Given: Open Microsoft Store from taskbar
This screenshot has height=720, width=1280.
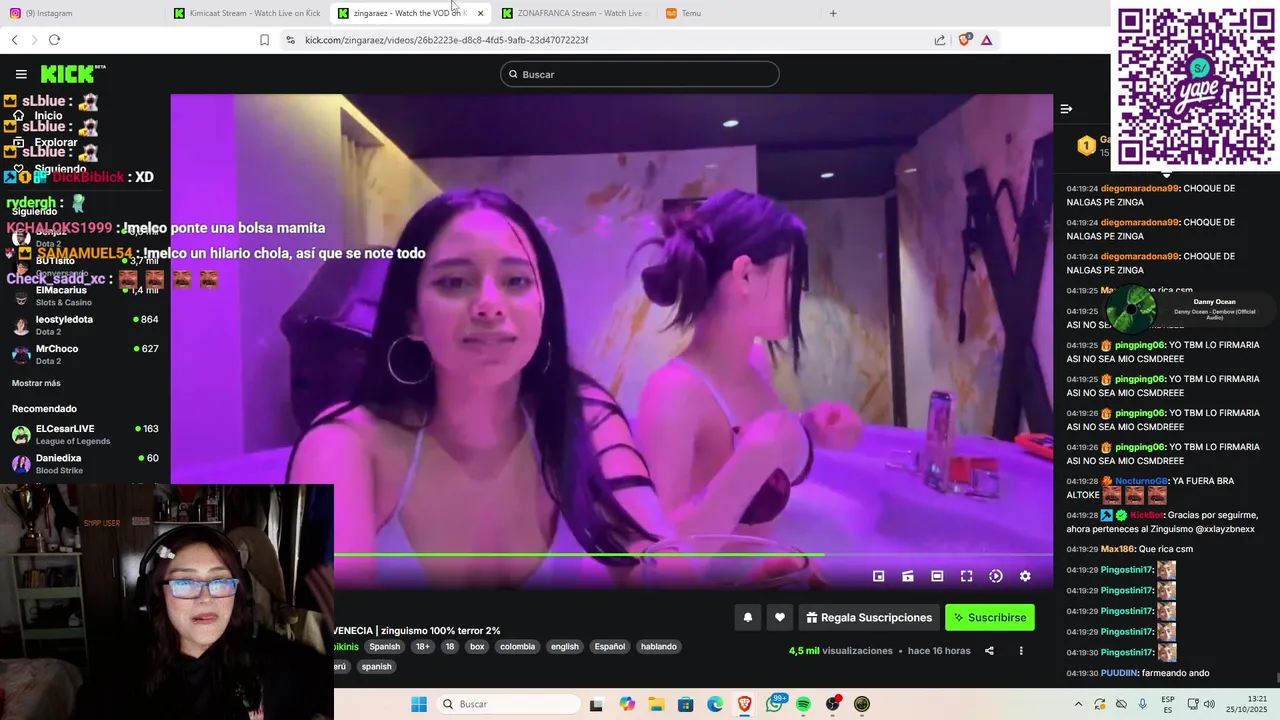Looking at the screenshot, I should 685,704.
